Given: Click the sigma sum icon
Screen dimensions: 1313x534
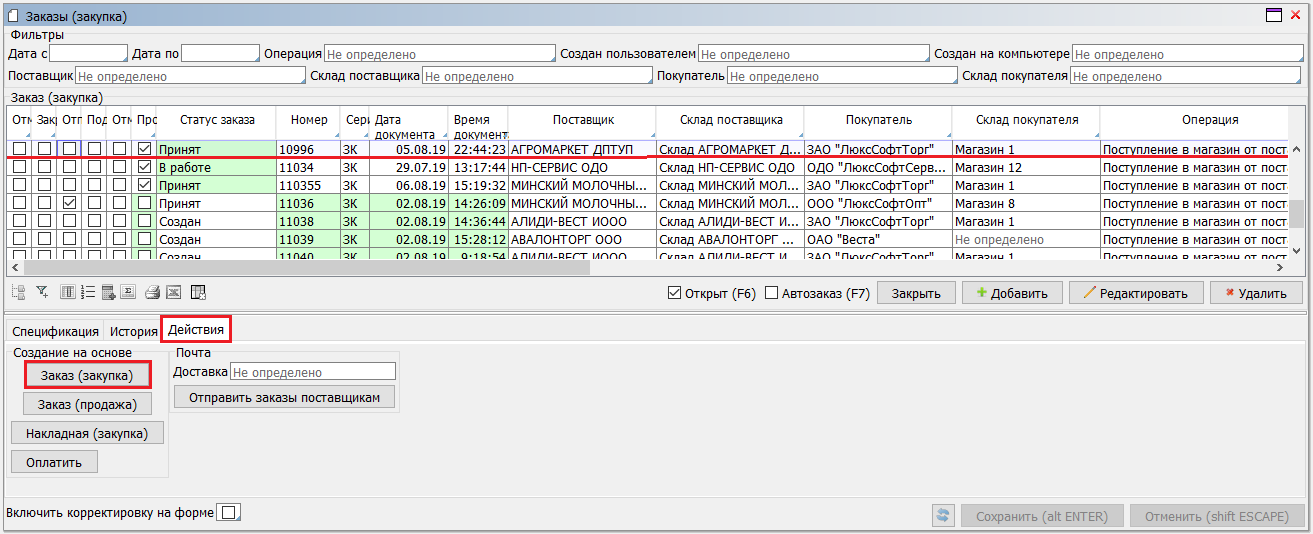Looking at the screenshot, I should pos(128,292).
